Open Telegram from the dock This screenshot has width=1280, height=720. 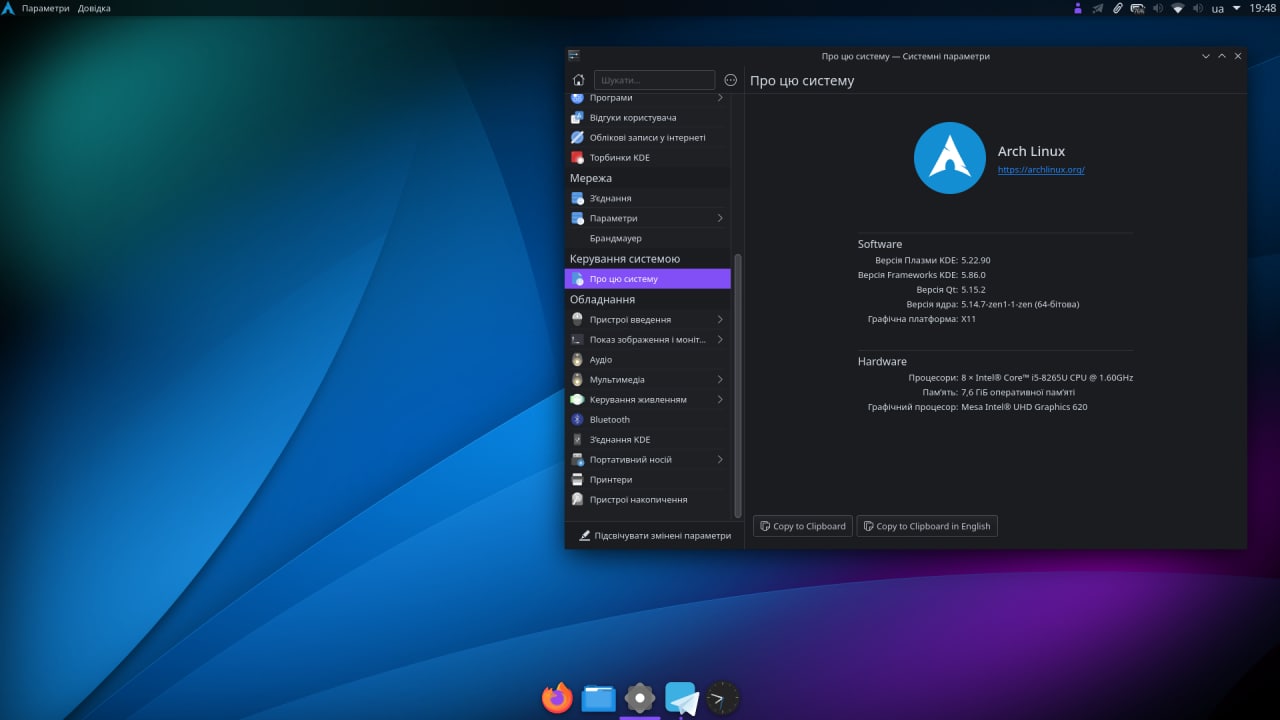tap(682, 697)
